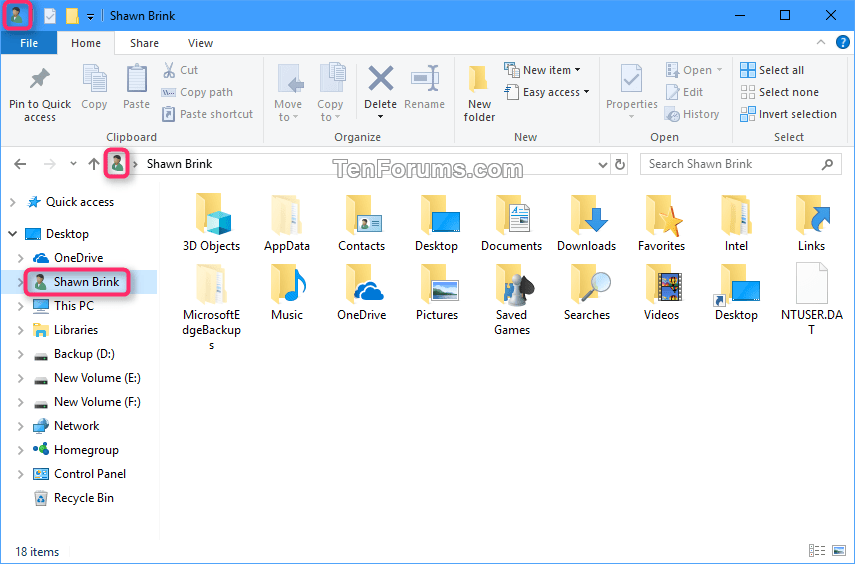Switch to the Share ribbon tab
Viewport: 855px width, 564px height.
click(x=144, y=43)
